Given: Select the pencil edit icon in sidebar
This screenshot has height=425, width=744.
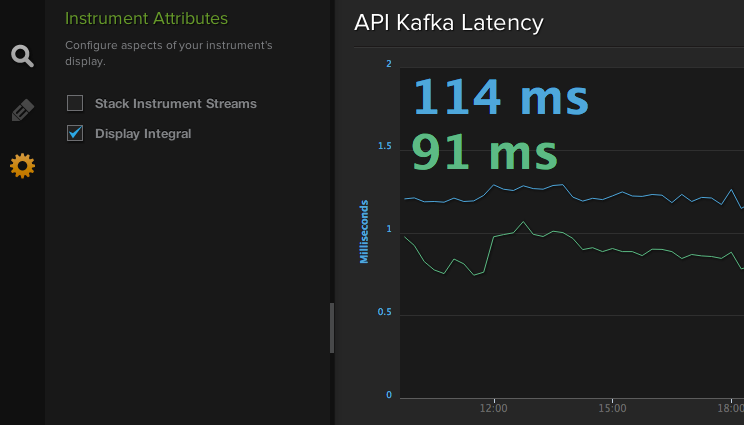Looking at the screenshot, I should coord(22,110).
